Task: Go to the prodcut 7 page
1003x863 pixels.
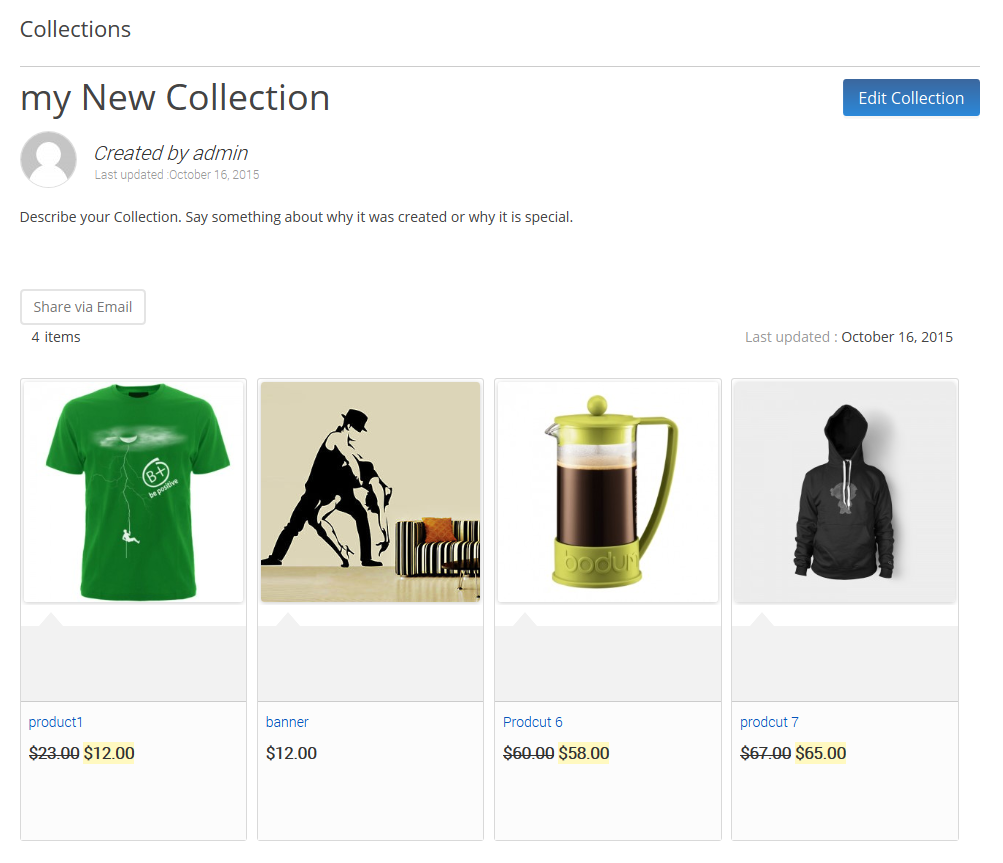Action: 769,722
